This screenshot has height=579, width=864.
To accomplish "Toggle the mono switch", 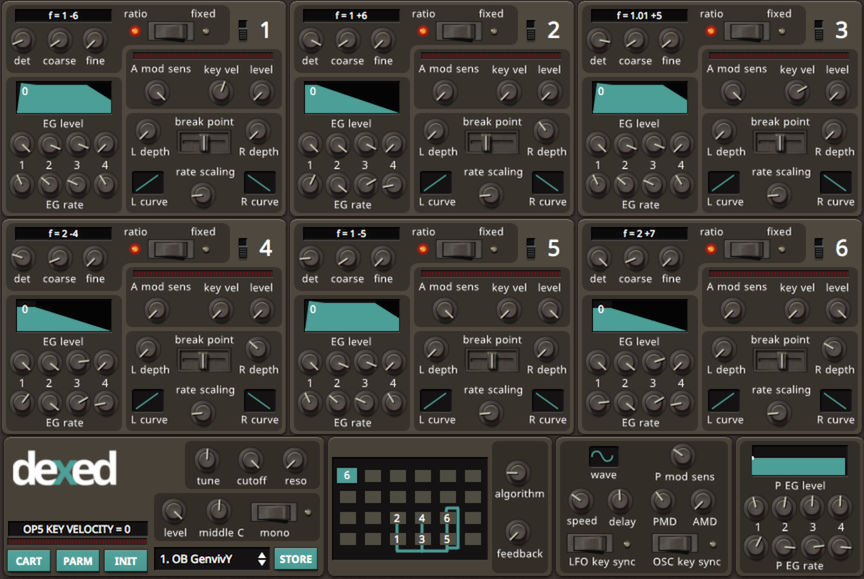I will 274,512.
